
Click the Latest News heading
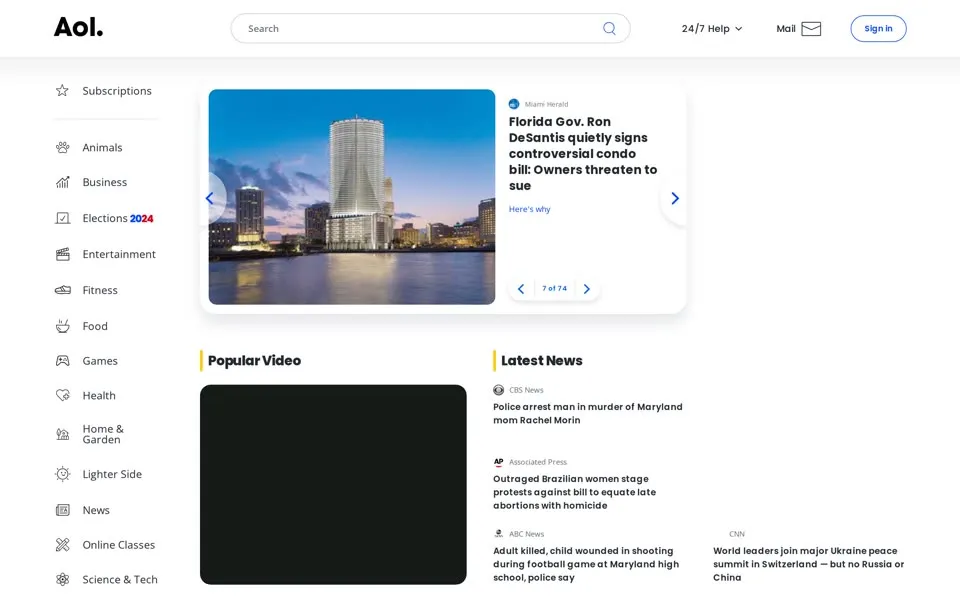point(541,361)
